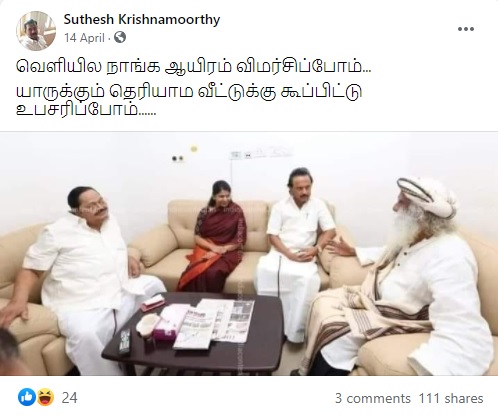Click the first line of Tamil post text
Screen dimensions: 498x418
(193, 67)
